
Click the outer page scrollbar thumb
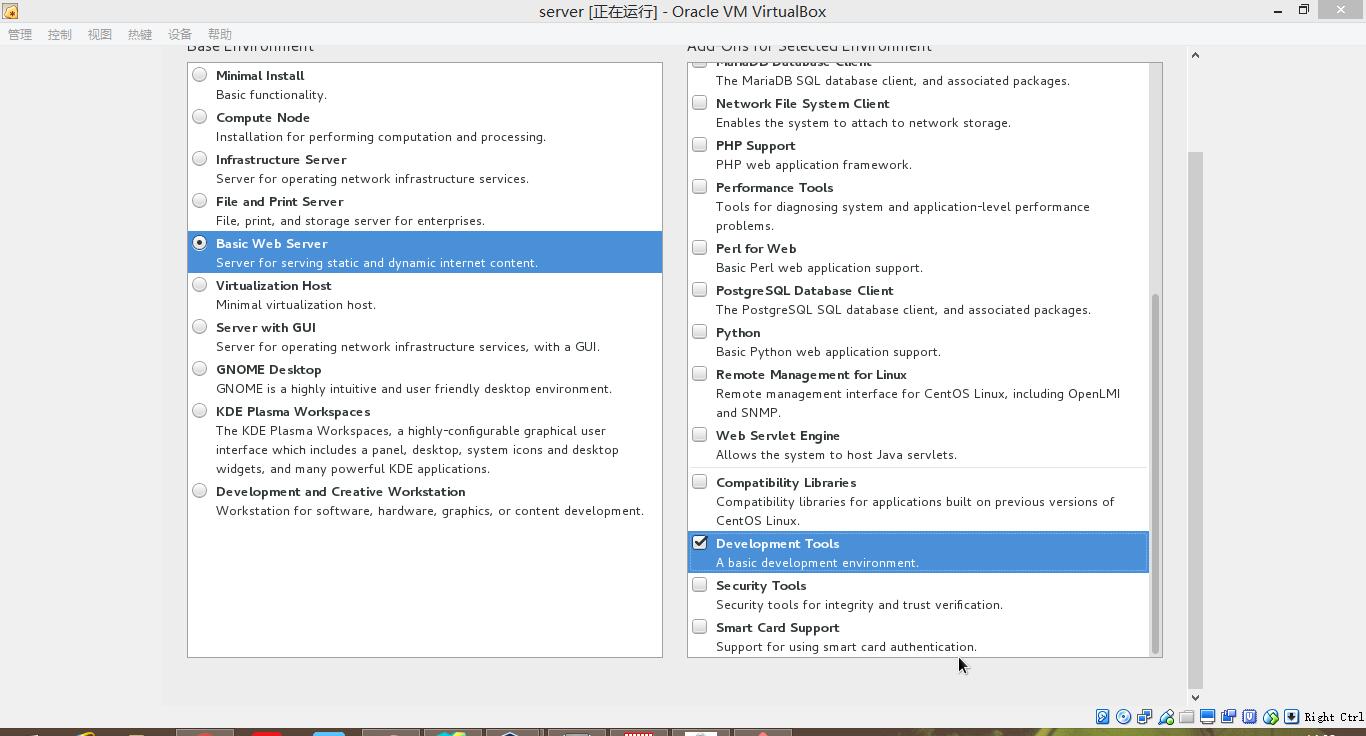click(1195, 420)
